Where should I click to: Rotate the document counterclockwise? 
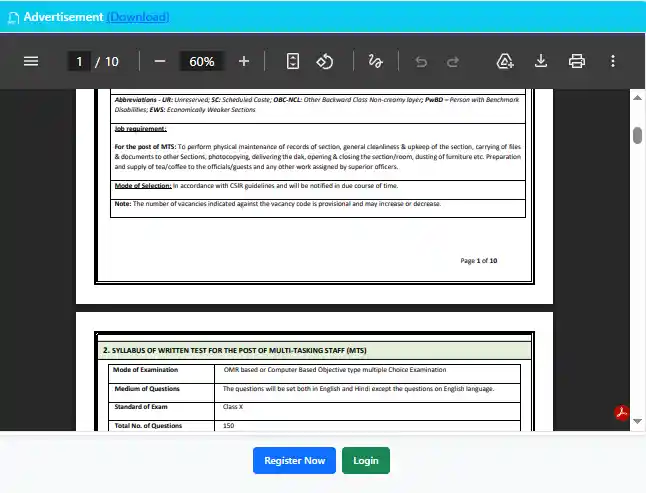325,61
